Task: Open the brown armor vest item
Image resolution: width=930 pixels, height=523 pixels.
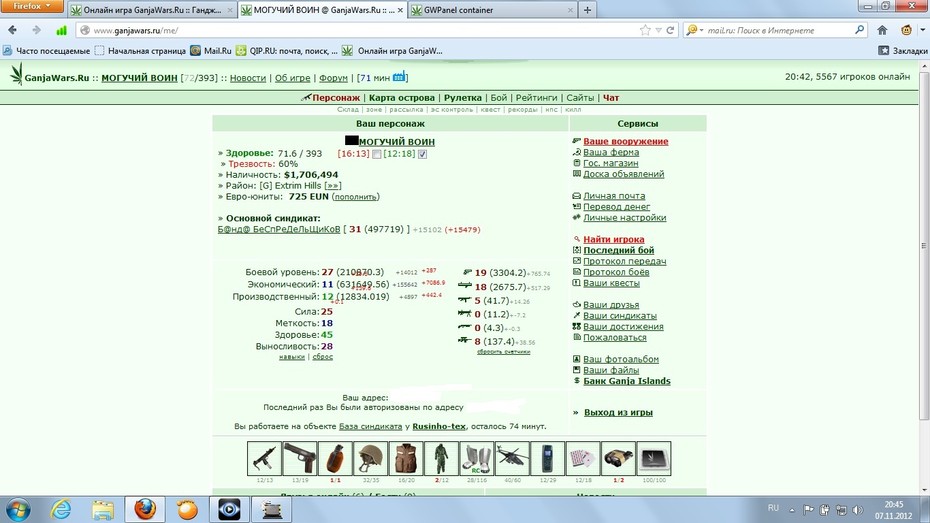Action: tap(406, 458)
